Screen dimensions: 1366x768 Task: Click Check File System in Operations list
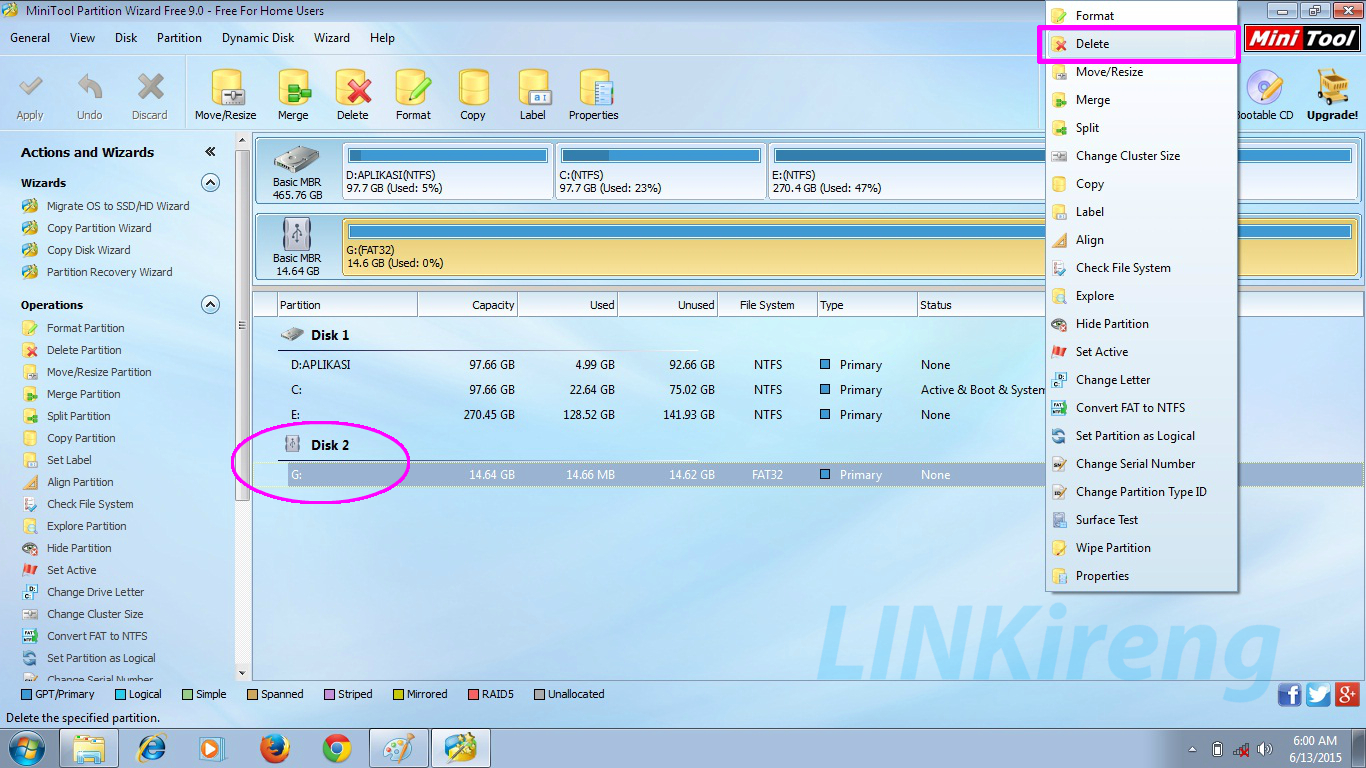pos(90,504)
